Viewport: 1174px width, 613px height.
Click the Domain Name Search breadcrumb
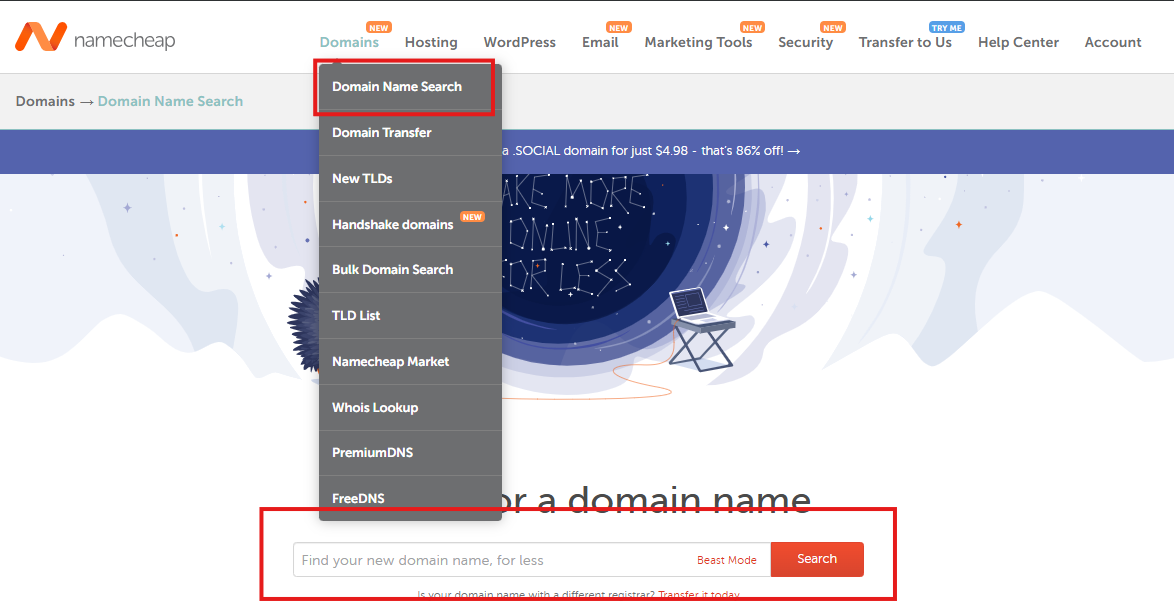point(170,101)
